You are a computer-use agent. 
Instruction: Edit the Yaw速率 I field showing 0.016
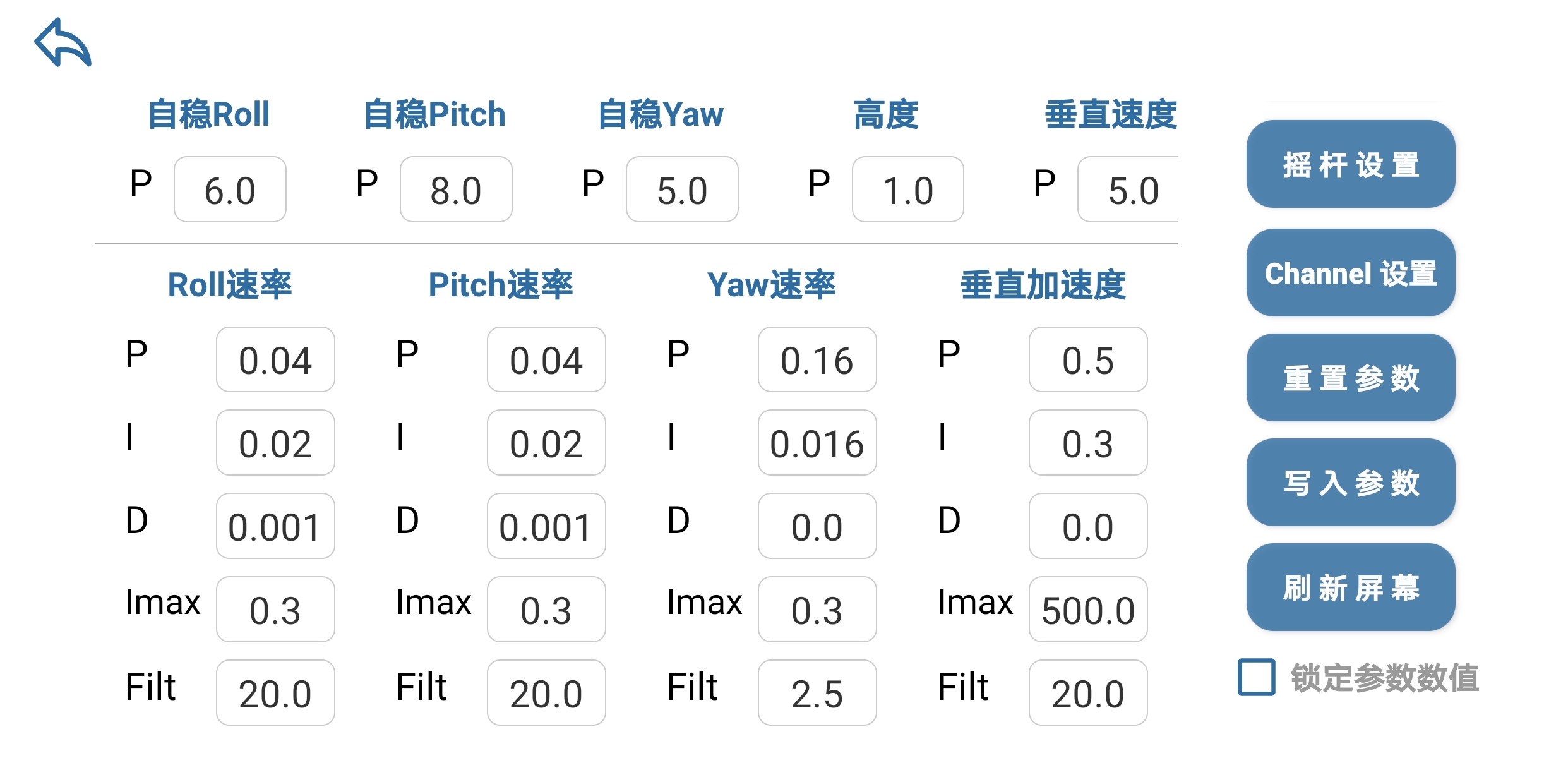point(817,443)
